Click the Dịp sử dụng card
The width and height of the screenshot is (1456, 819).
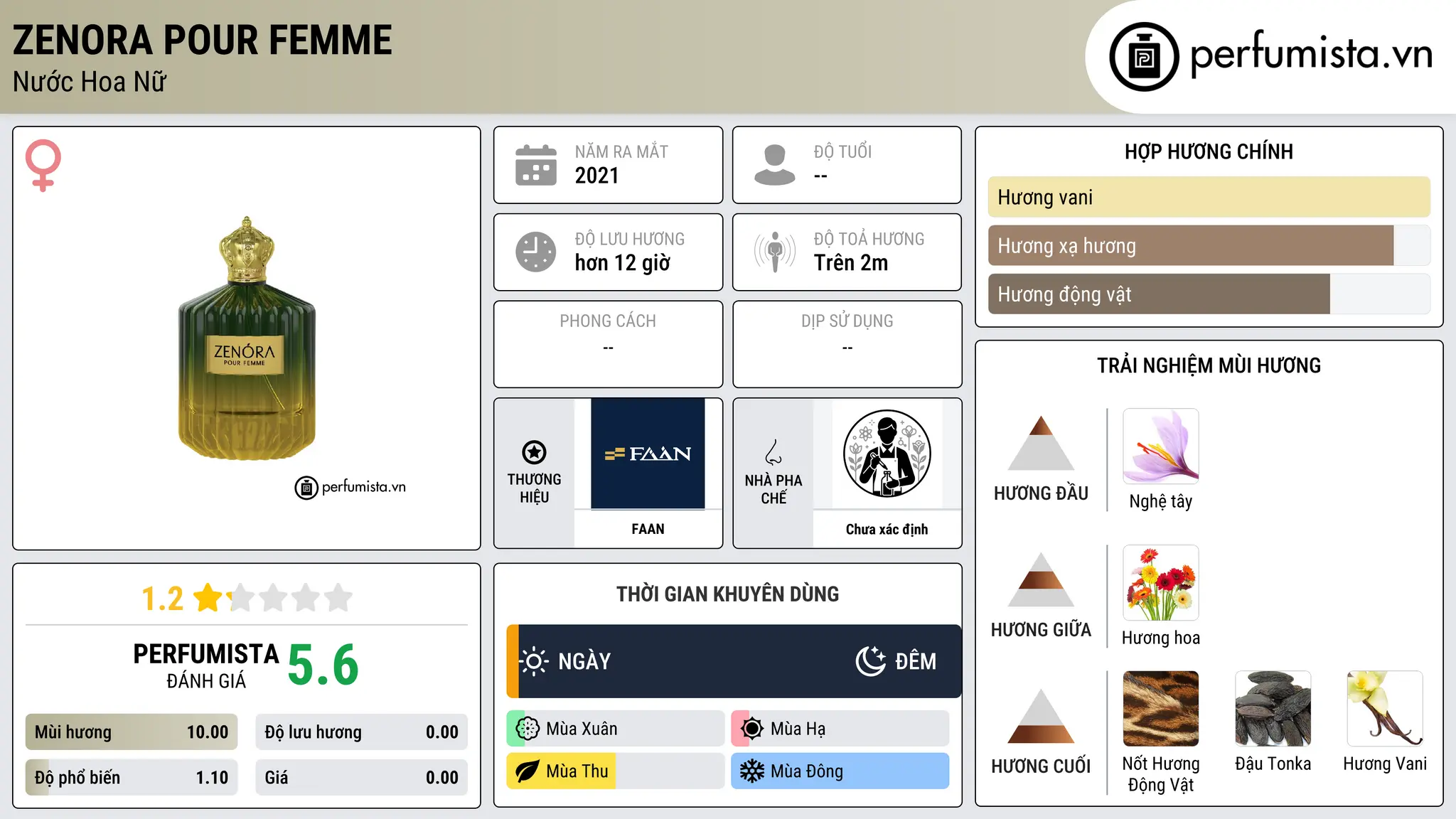tap(847, 344)
